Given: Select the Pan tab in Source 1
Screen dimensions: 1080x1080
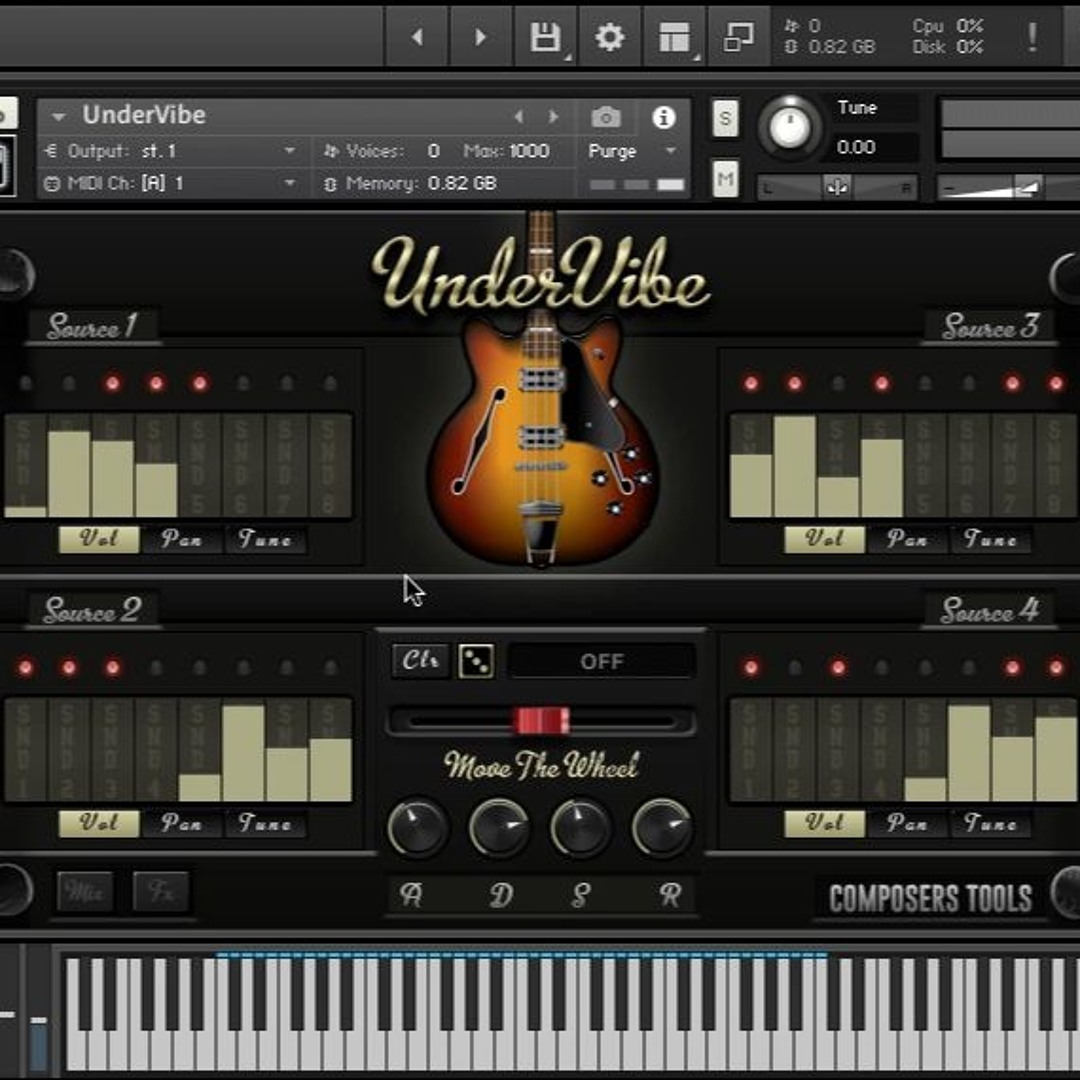Looking at the screenshot, I should pyautogui.click(x=181, y=539).
